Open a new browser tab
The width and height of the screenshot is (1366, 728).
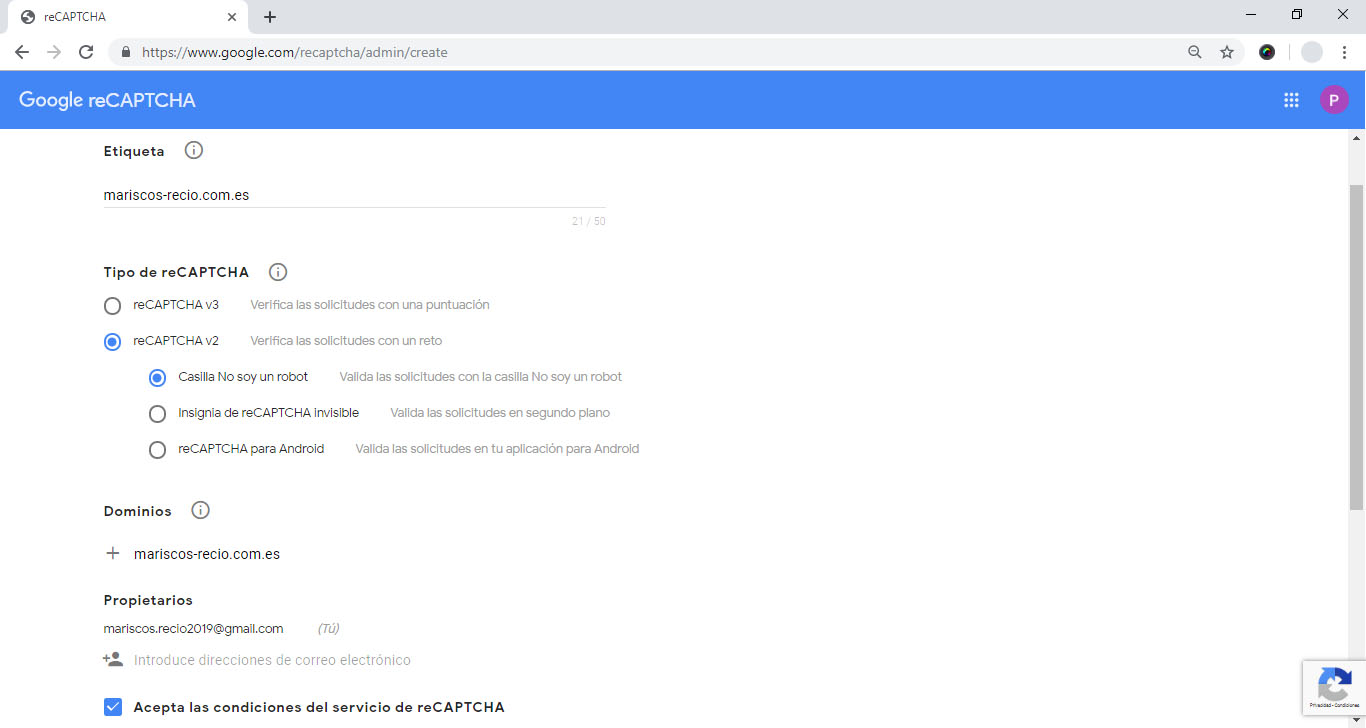270,17
